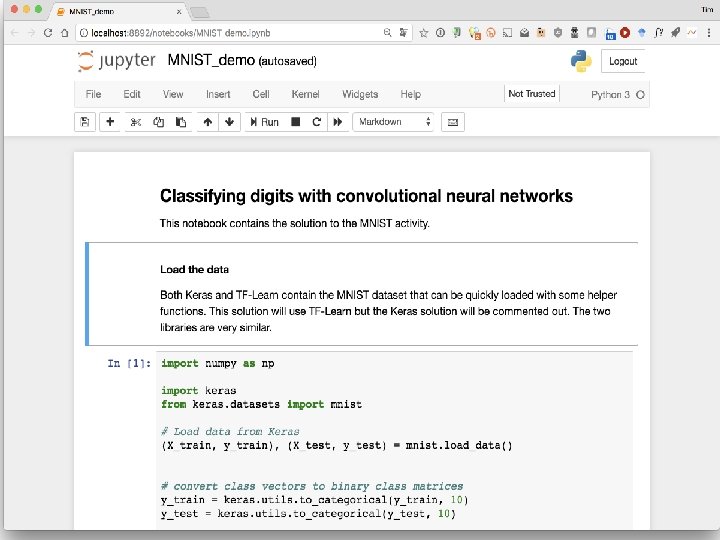The image size is (720, 540).
Task: Go back with the browser back arrow
Action: pyautogui.click(x=14, y=33)
